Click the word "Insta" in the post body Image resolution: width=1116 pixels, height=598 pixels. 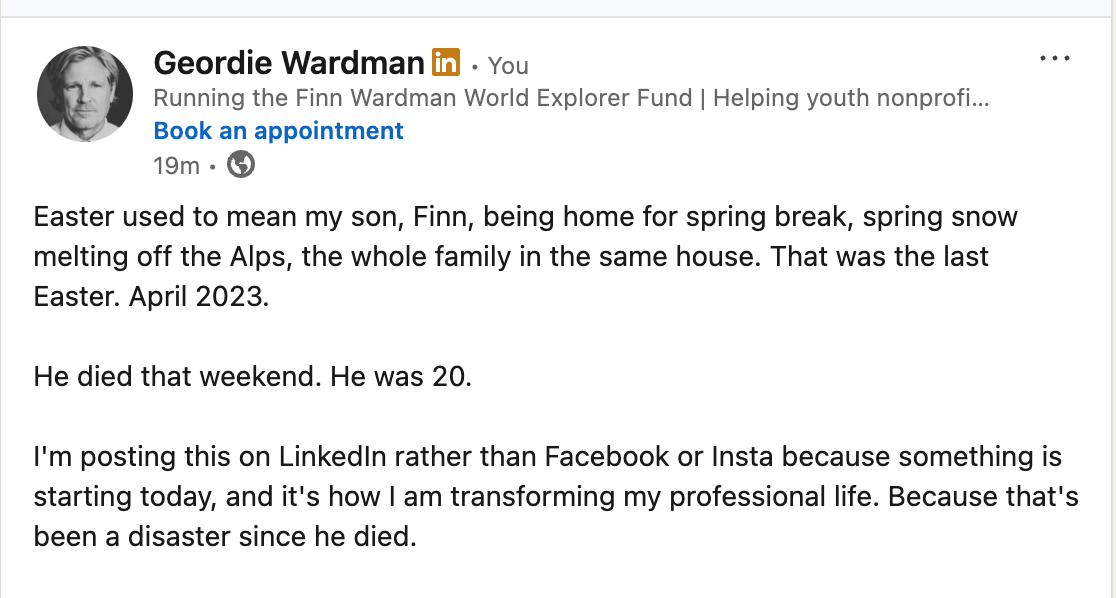pos(742,457)
